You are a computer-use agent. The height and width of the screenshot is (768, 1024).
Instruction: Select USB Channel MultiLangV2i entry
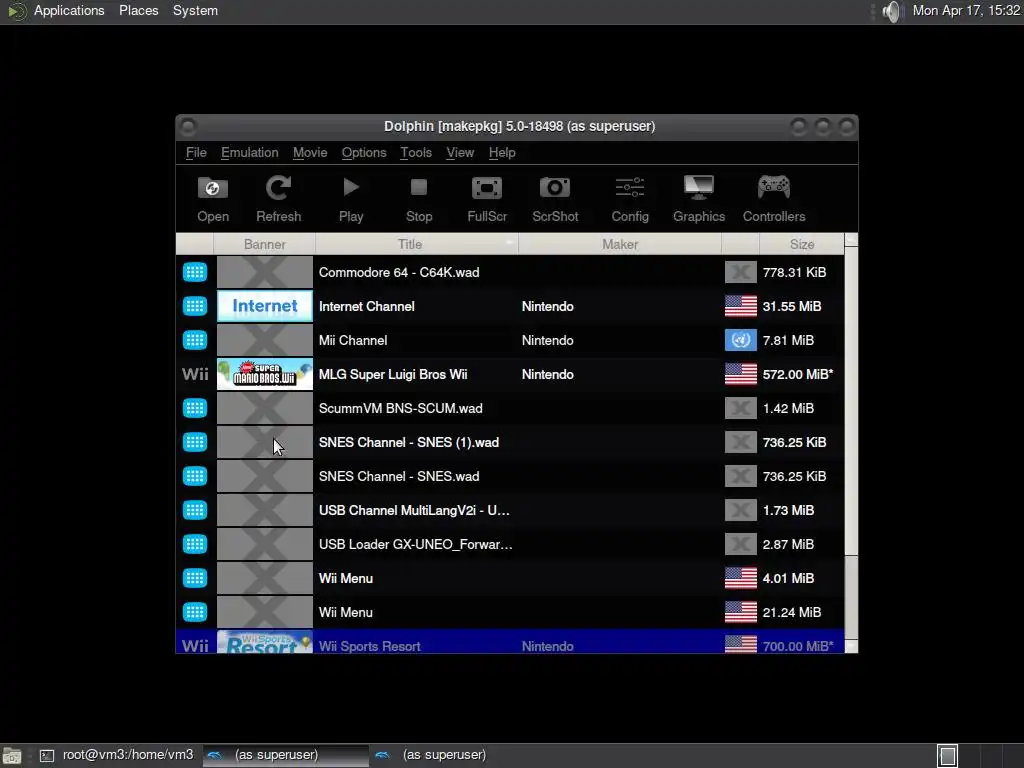tap(414, 510)
